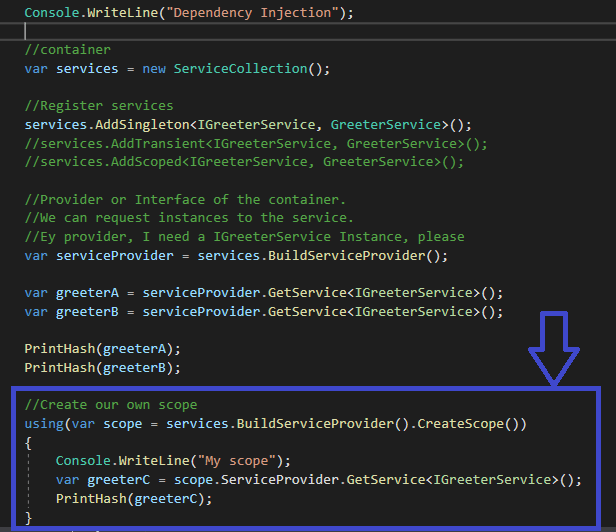Click the greeterC variable in its declaration

pyautogui.click(x=119, y=480)
